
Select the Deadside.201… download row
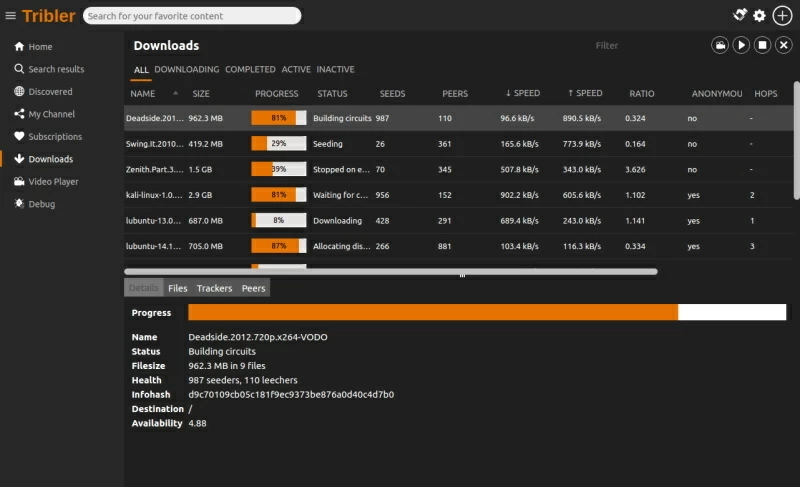(459, 118)
